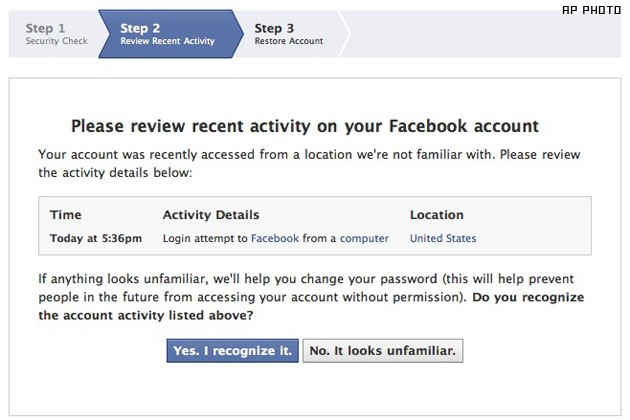Jump to Step 3 Restore Account

point(288,33)
